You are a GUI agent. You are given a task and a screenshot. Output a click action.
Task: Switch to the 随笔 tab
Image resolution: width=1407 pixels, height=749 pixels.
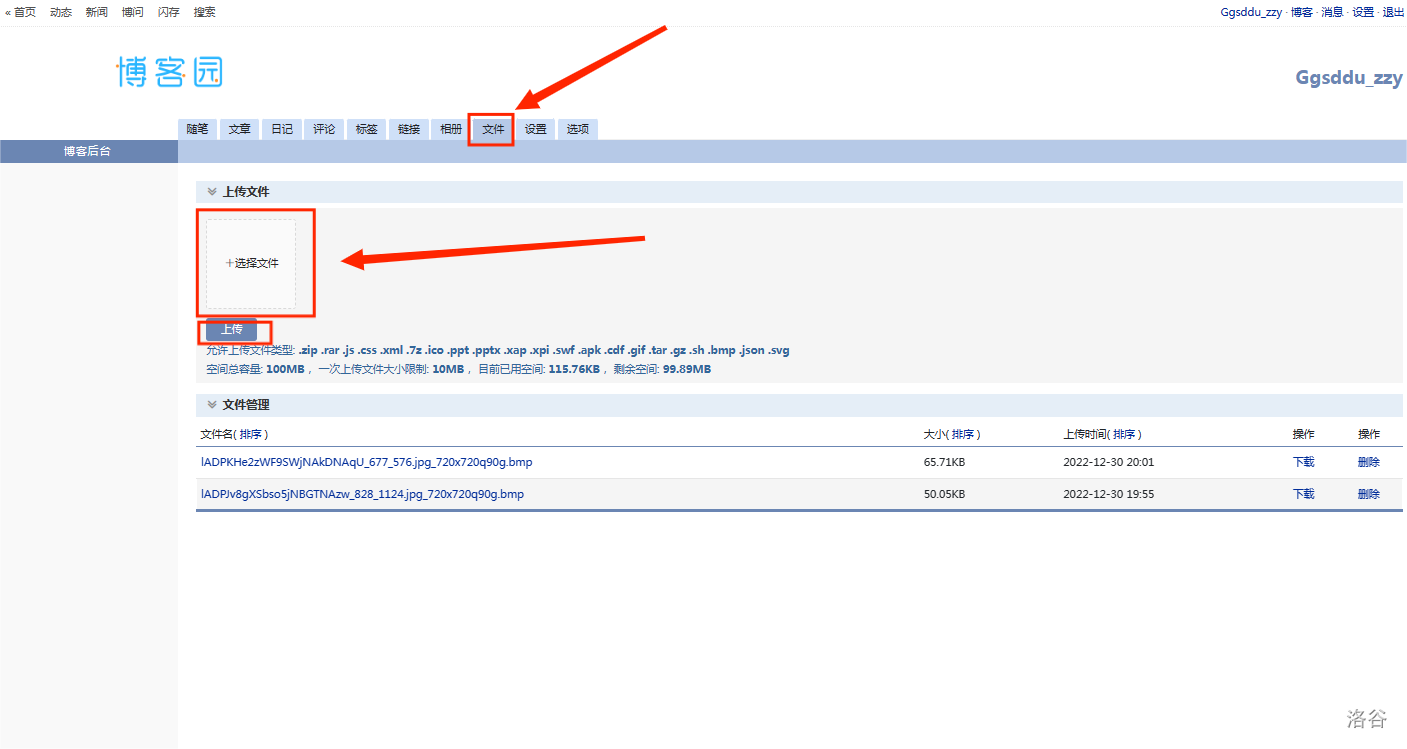(197, 129)
